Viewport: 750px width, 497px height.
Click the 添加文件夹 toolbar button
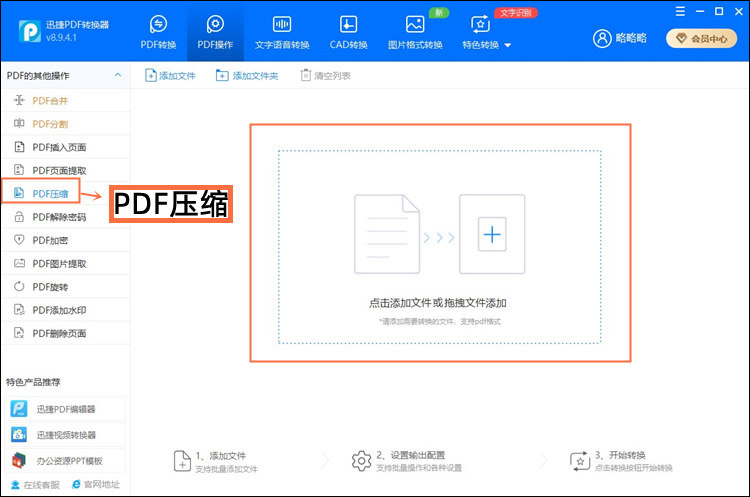tap(247, 76)
